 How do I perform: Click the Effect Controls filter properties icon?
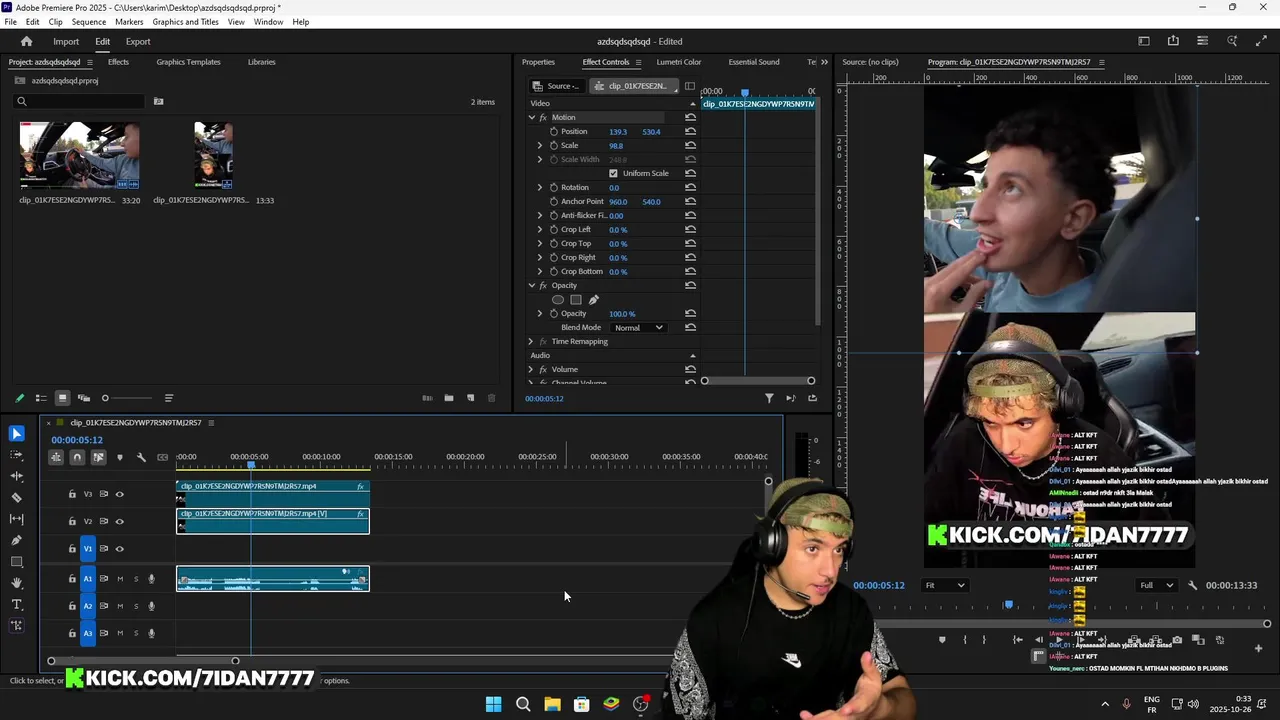click(x=769, y=398)
